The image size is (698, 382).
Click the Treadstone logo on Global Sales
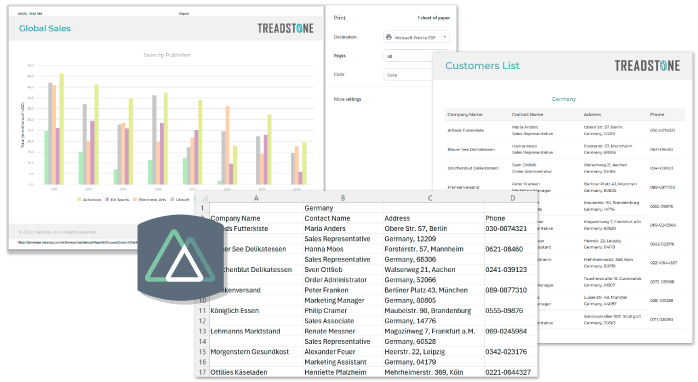(285, 28)
